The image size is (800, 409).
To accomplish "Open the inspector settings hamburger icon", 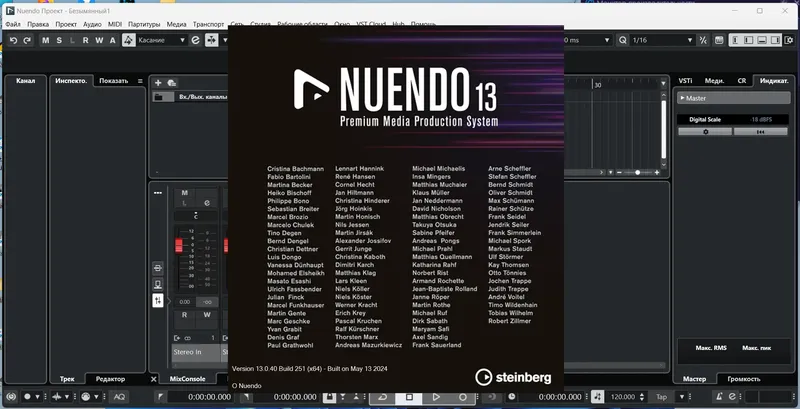I will 140,81.
